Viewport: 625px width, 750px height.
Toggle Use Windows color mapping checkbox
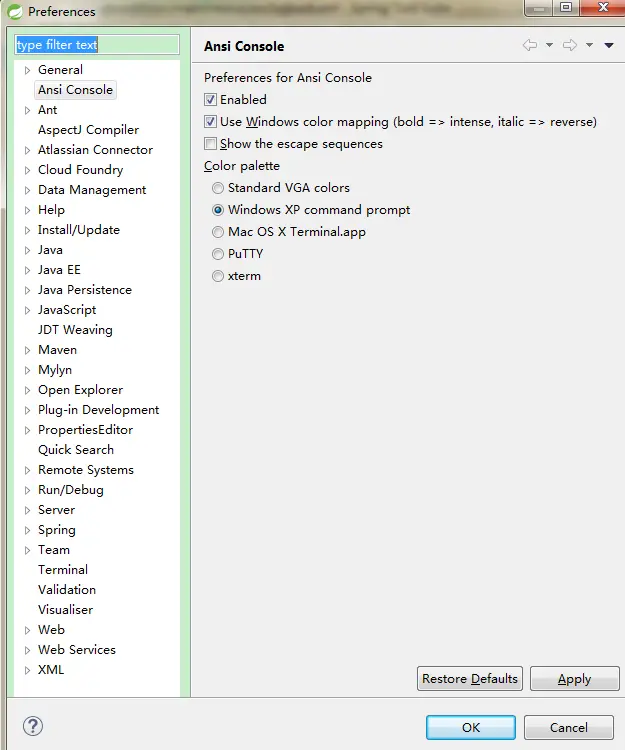click(x=210, y=121)
